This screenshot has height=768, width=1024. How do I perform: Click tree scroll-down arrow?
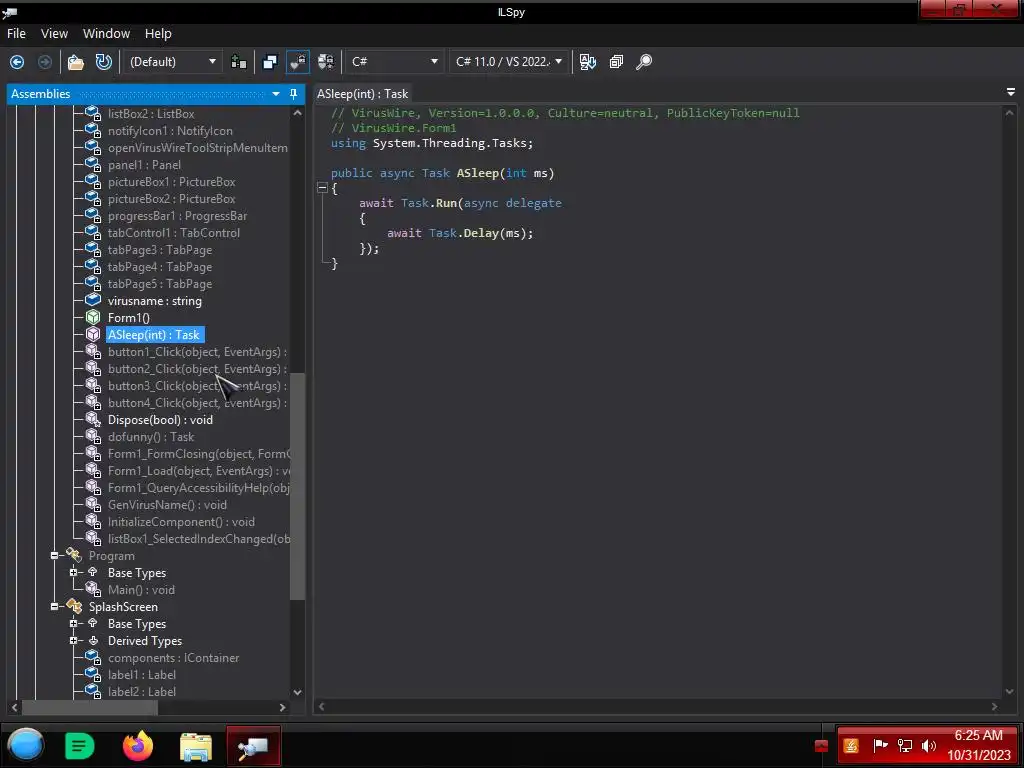coord(297,692)
